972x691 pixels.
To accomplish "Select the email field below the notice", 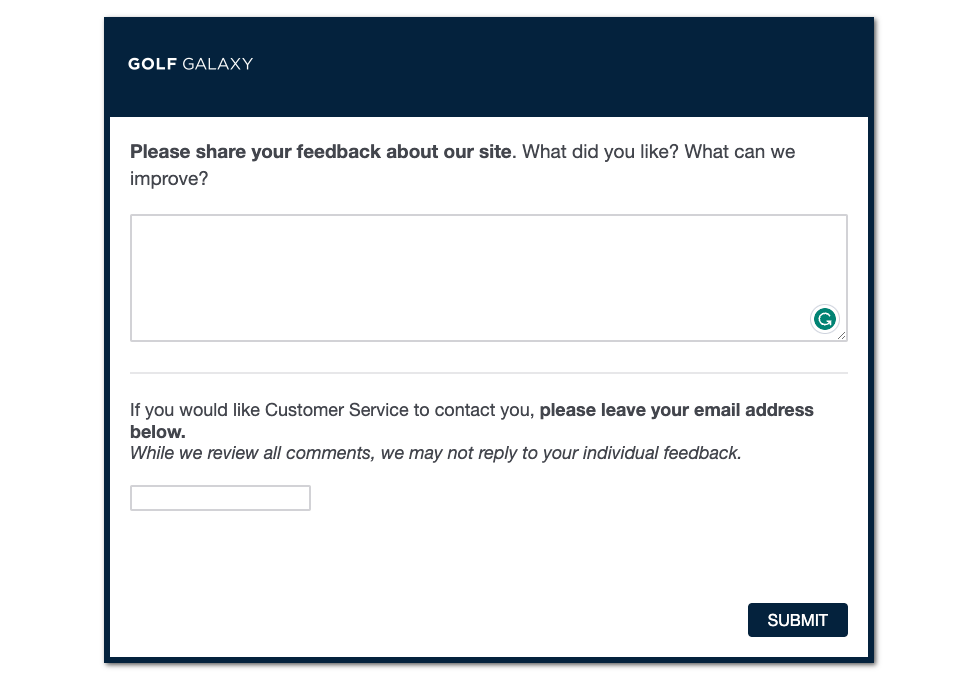I will (x=219, y=497).
